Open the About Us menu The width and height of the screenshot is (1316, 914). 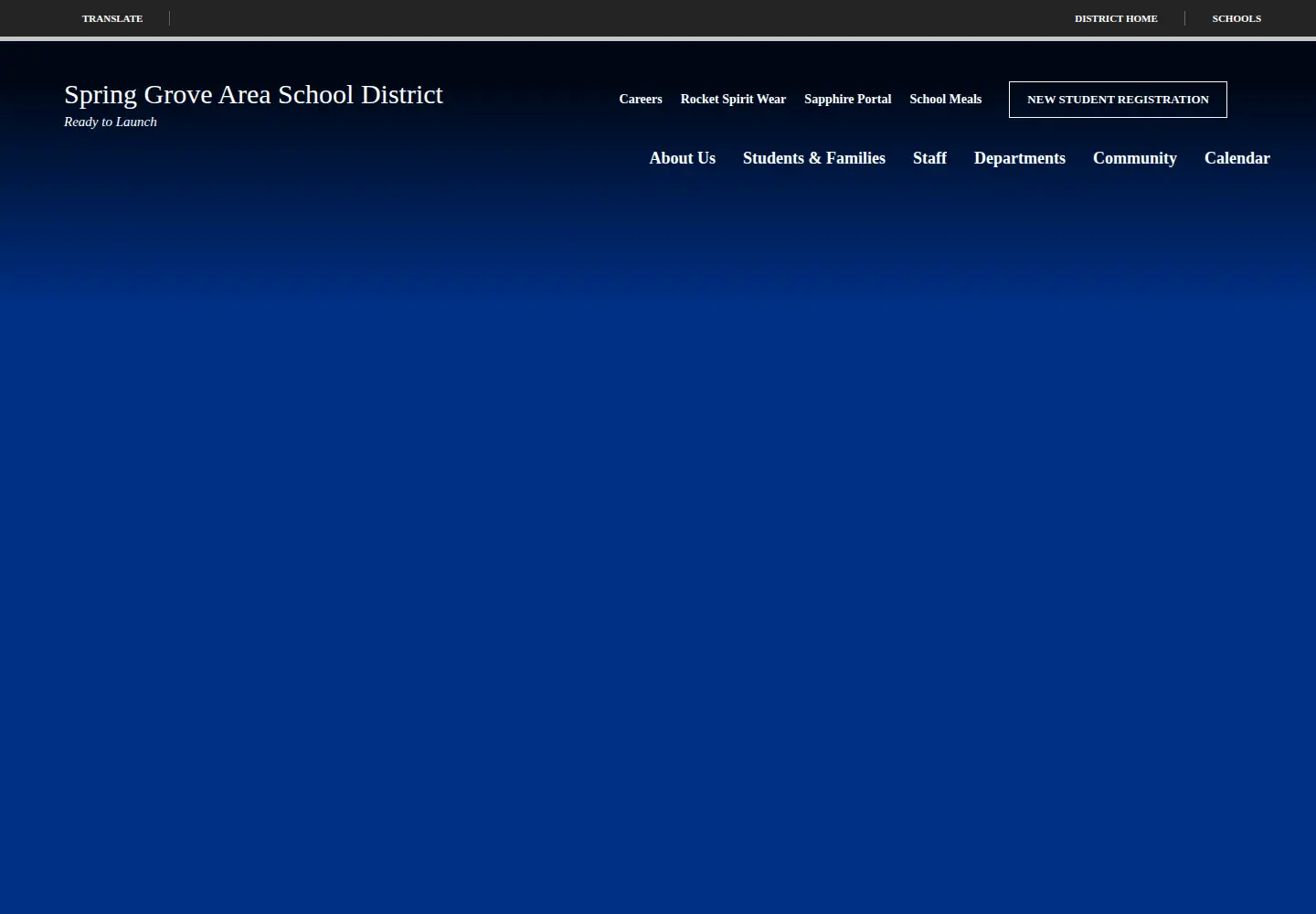(682, 158)
